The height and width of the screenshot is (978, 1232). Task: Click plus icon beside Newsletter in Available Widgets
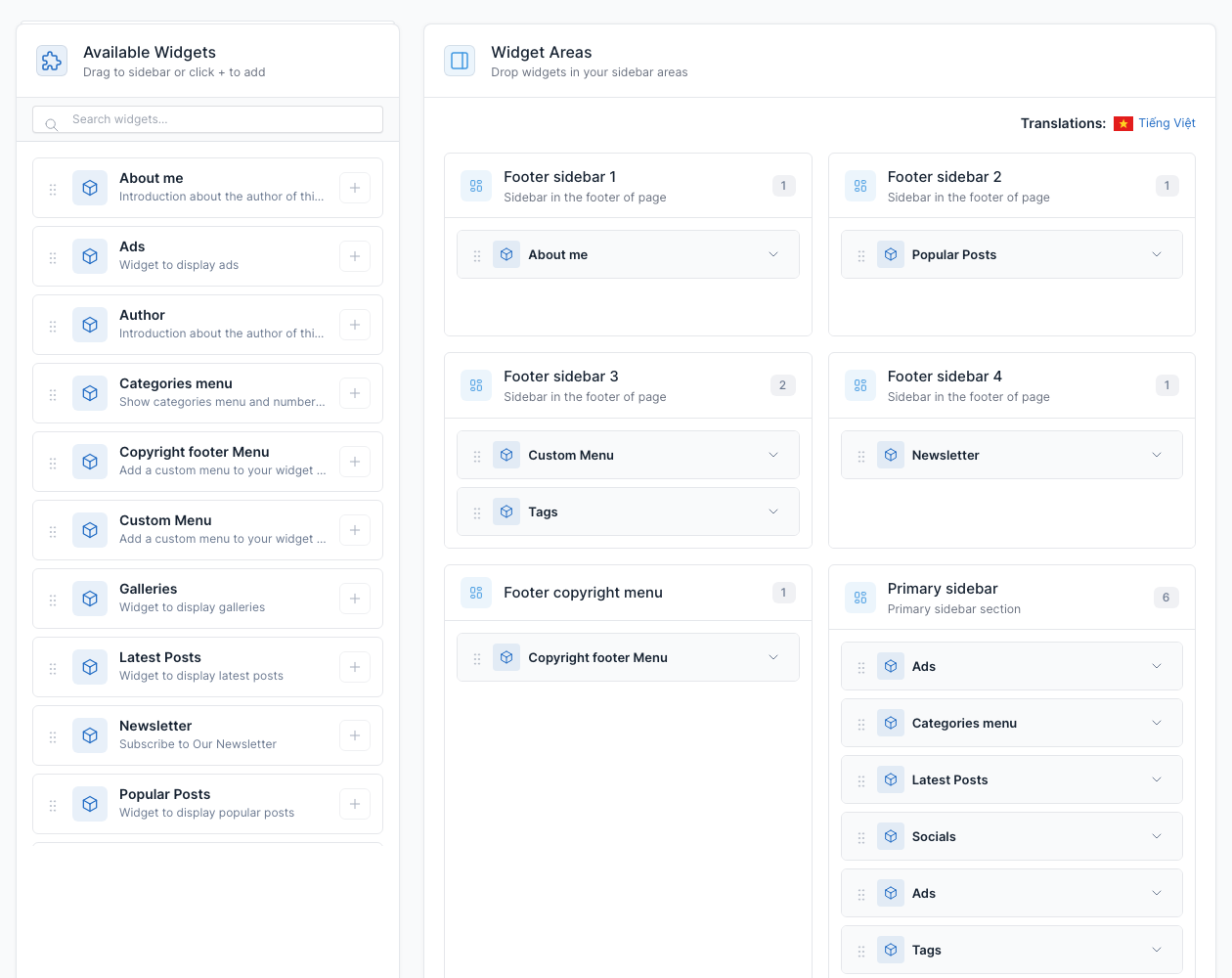355,735
